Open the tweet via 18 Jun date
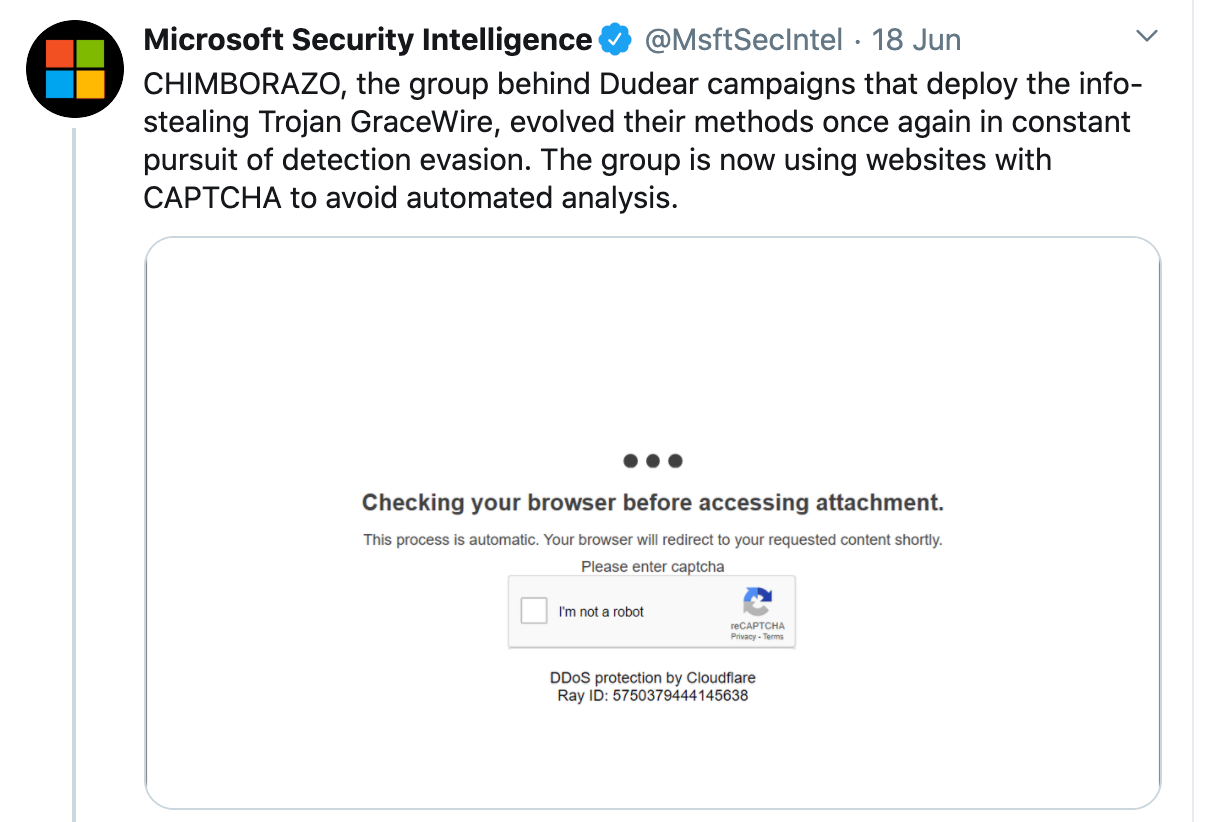The image size is (1222, 822). 916,40
